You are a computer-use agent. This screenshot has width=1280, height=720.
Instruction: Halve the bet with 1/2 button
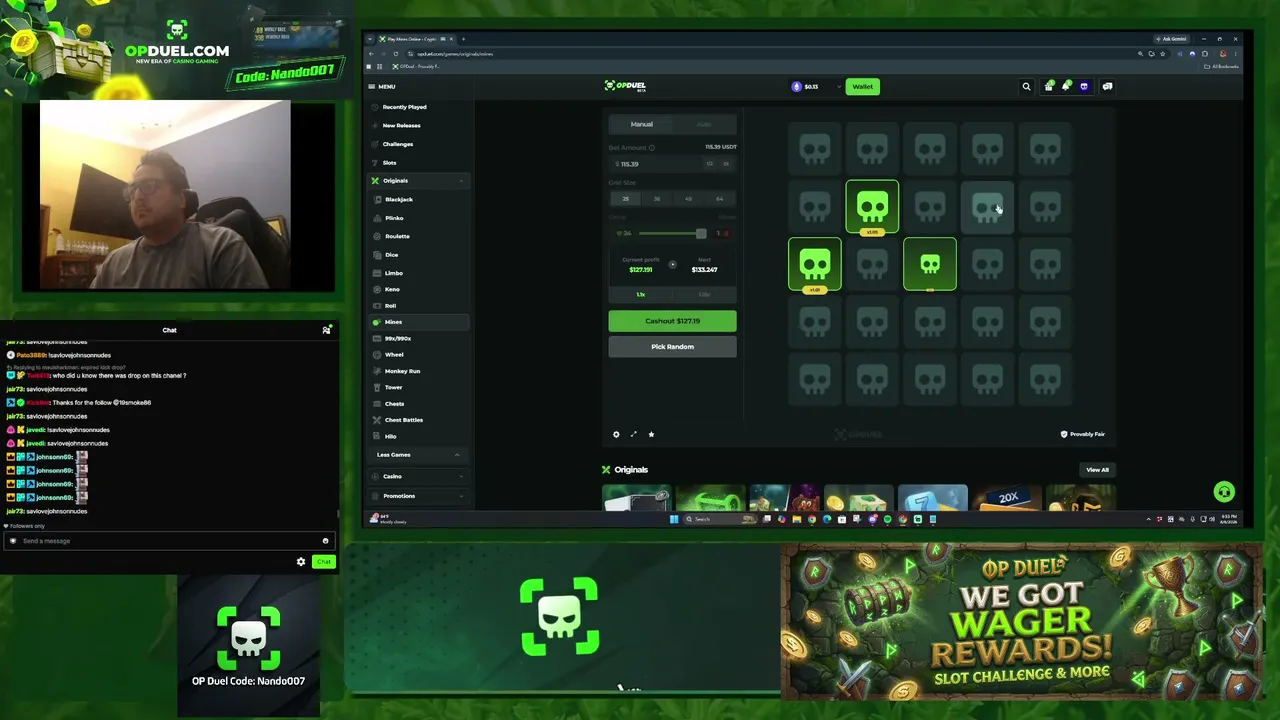point(710,164)
